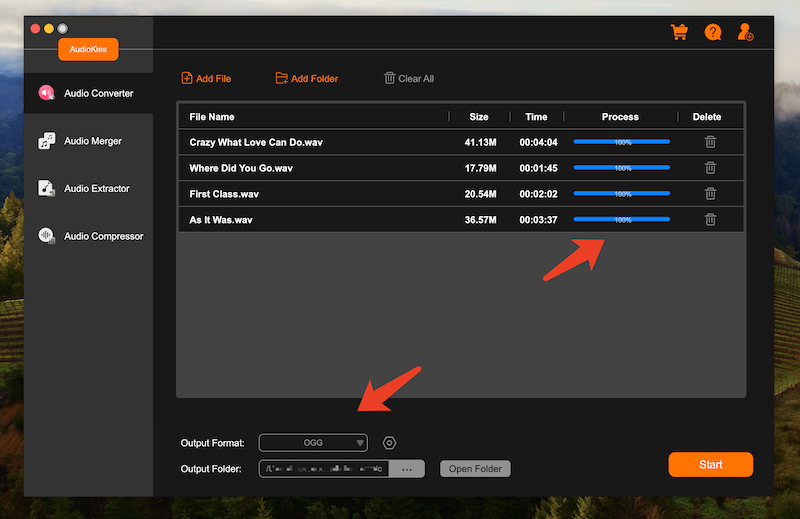This screenshot has width=800, height=519.
Task: Click Add Folder in the toolbar
Action: pyautogui.click(x=306, y=79)
